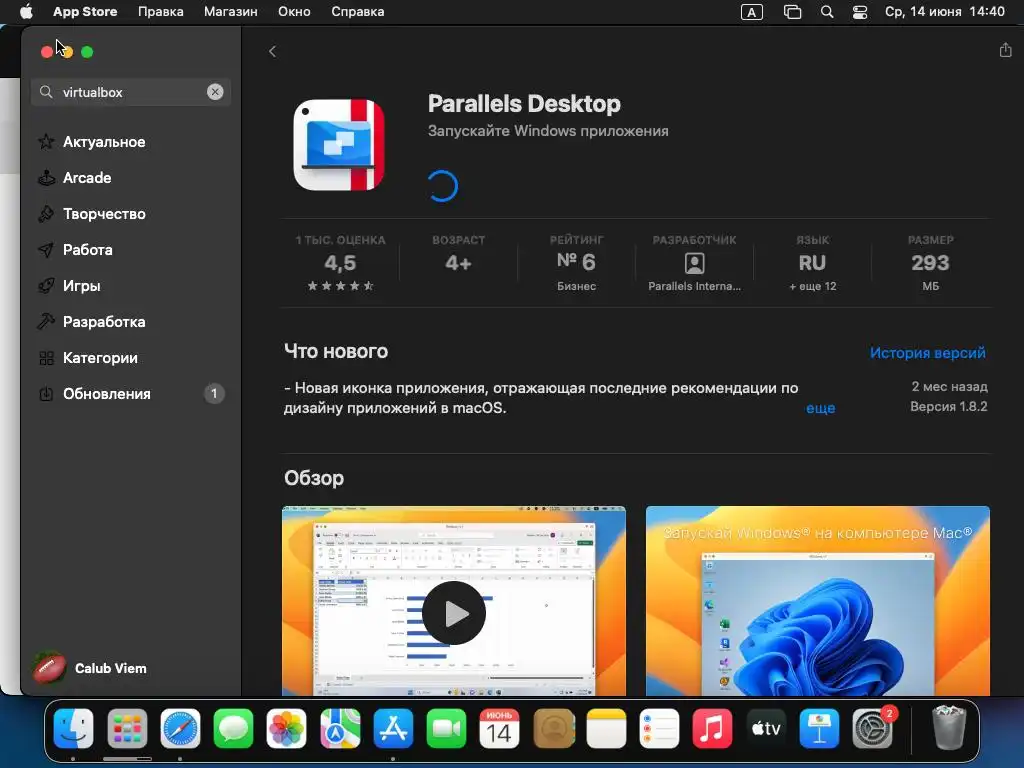Click the search field containing virtualbox

(x=131, y=92)
